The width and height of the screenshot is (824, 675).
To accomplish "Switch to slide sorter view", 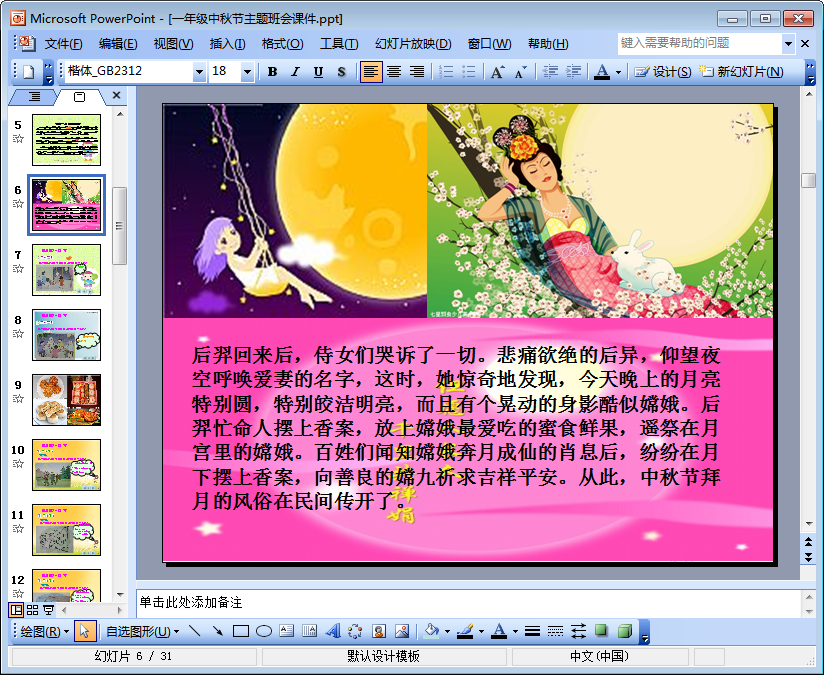I will point(33,610).
